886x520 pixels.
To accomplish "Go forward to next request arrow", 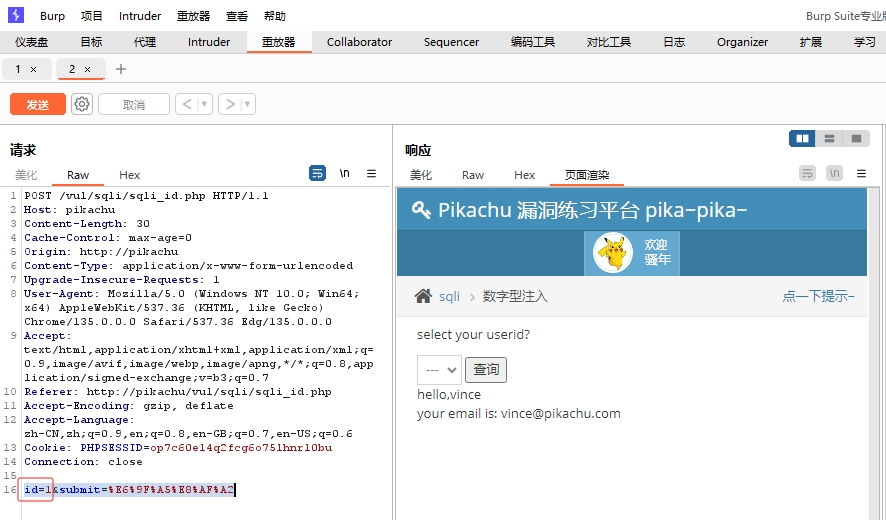I will click(x=230, y=104).
